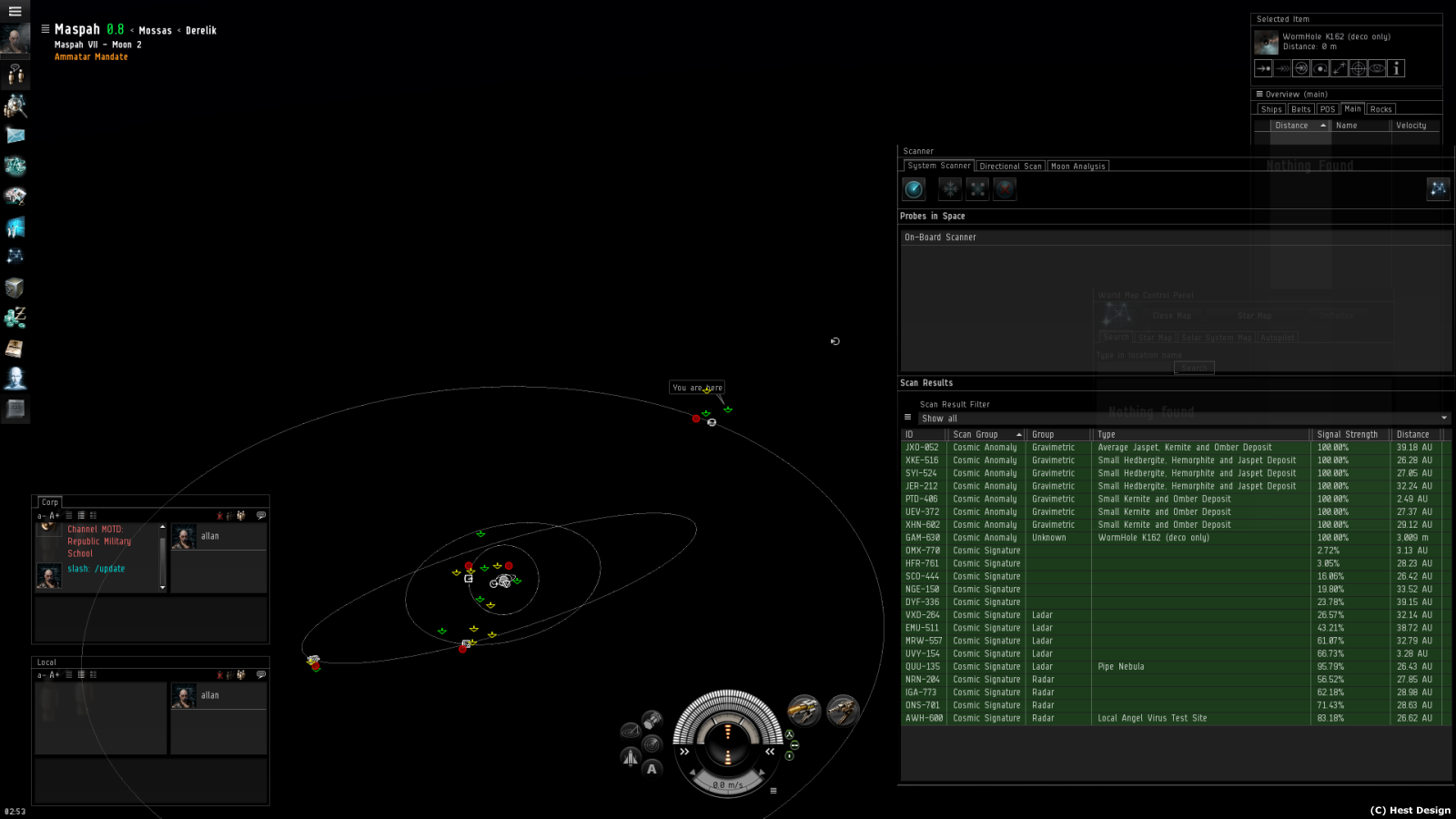Sort scan results by Type column header
The image size is (1456, 819).
pos(1201,435)
